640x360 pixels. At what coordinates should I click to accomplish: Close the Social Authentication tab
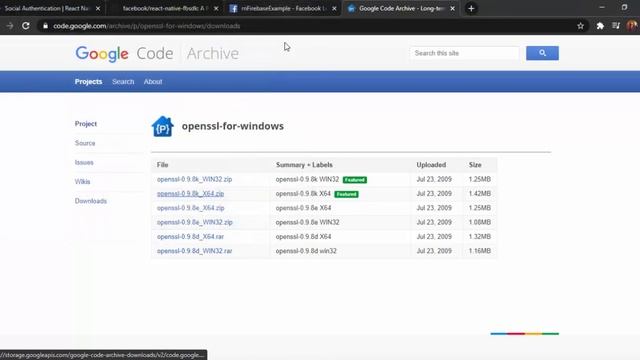pyautogui.click(x=98, y=8)
